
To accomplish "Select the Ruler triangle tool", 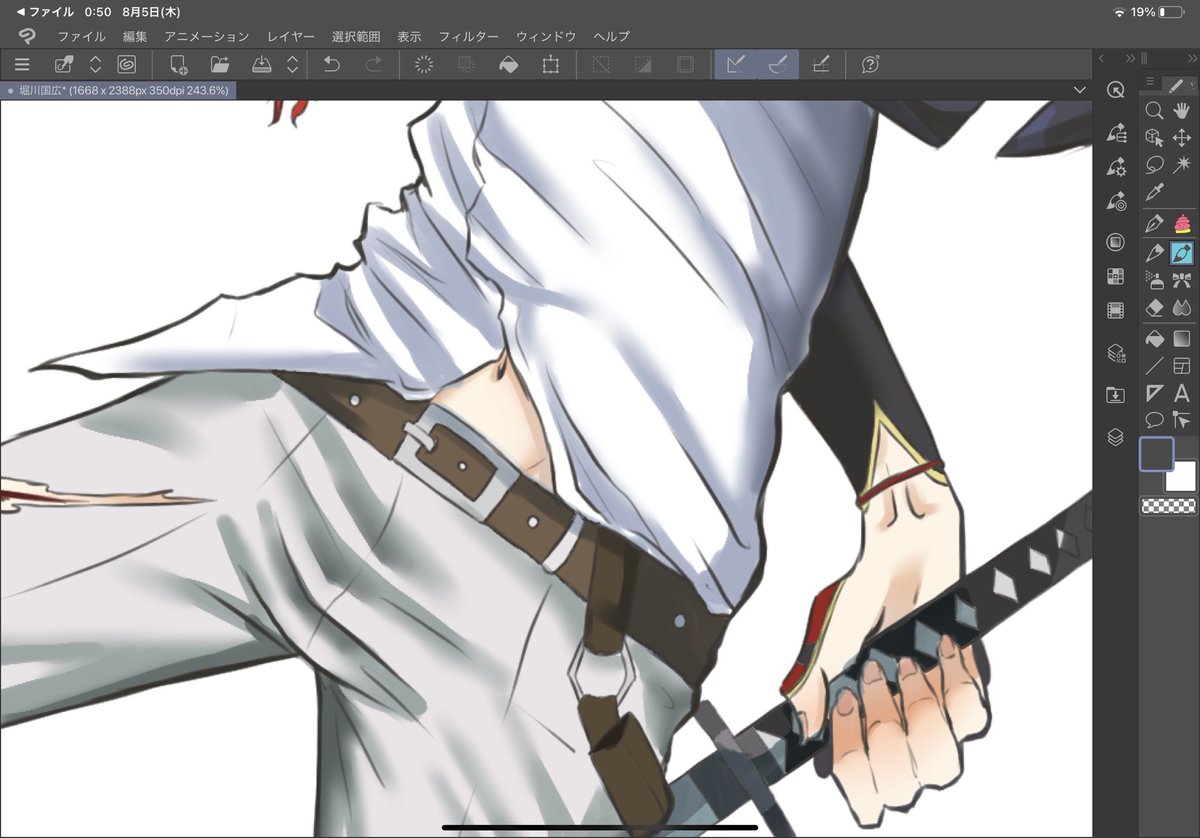I will [x=1154, y=393].
